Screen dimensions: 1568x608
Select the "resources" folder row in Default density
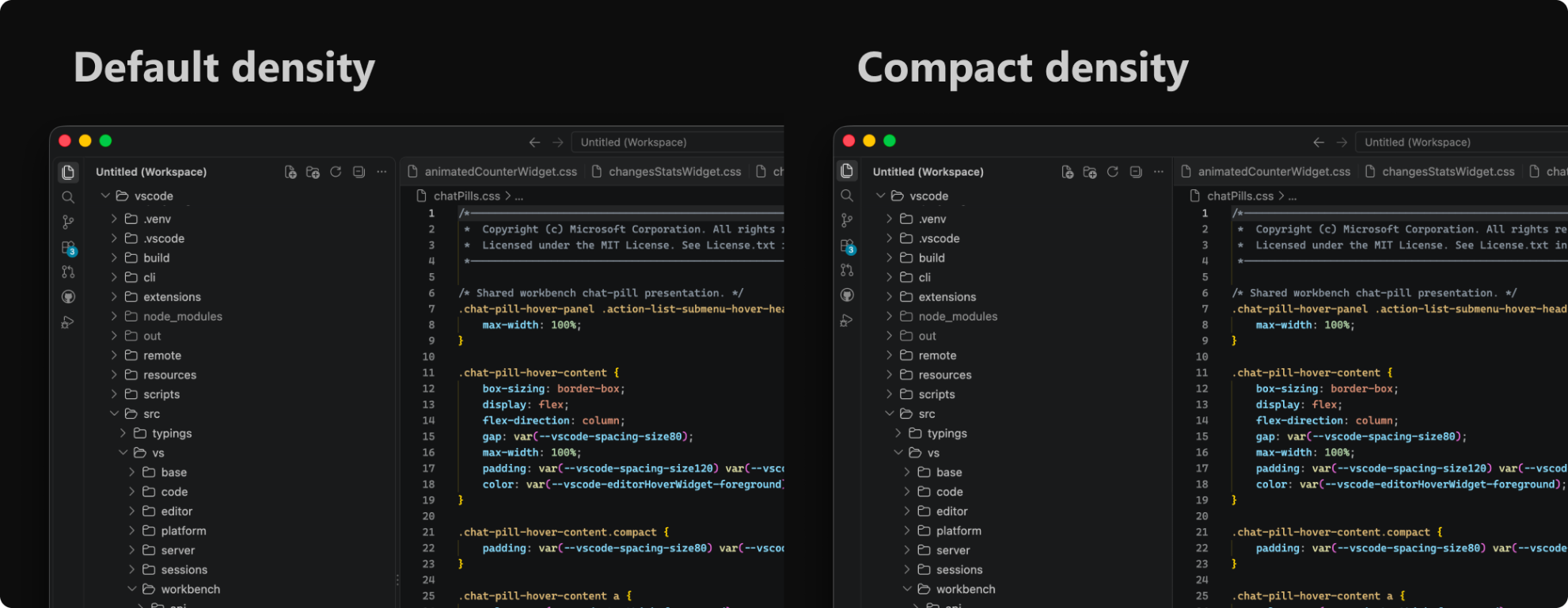click(239, 374)
